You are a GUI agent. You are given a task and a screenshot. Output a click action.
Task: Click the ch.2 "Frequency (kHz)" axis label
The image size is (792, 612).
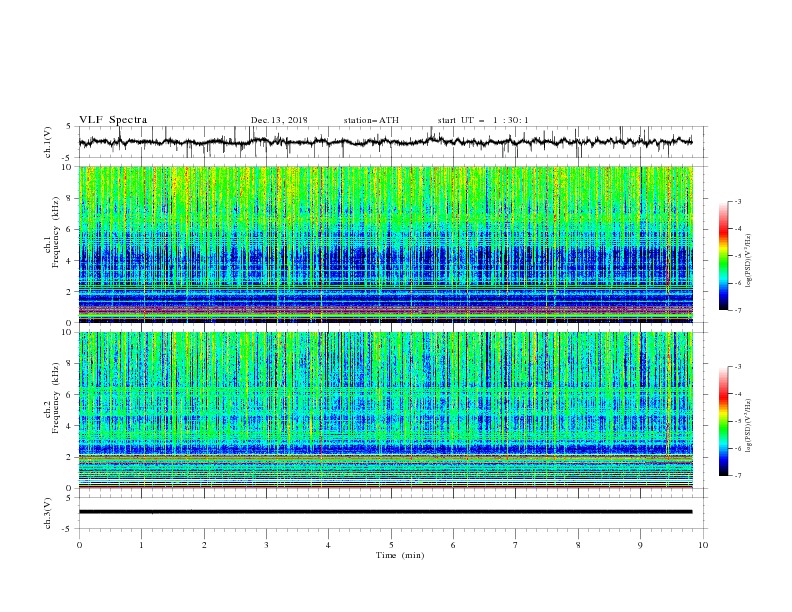[x=56, y=398]
